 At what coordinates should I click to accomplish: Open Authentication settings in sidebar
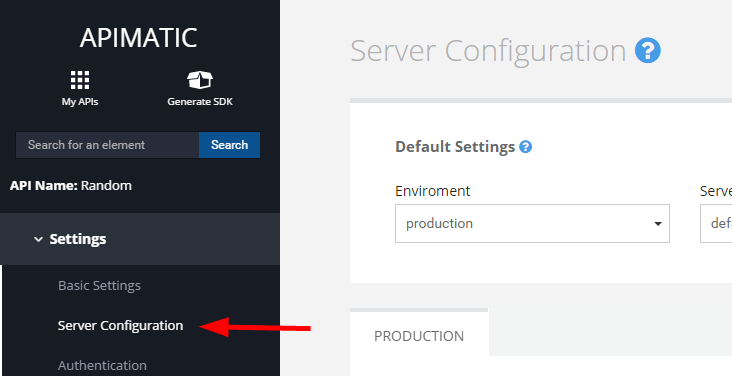pyautogui.click(x=102, y=365)
